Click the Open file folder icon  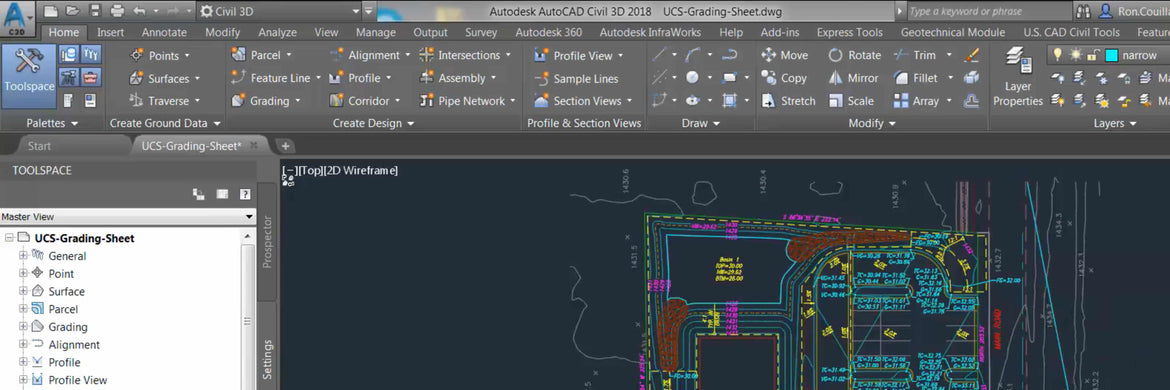(72, 11)
